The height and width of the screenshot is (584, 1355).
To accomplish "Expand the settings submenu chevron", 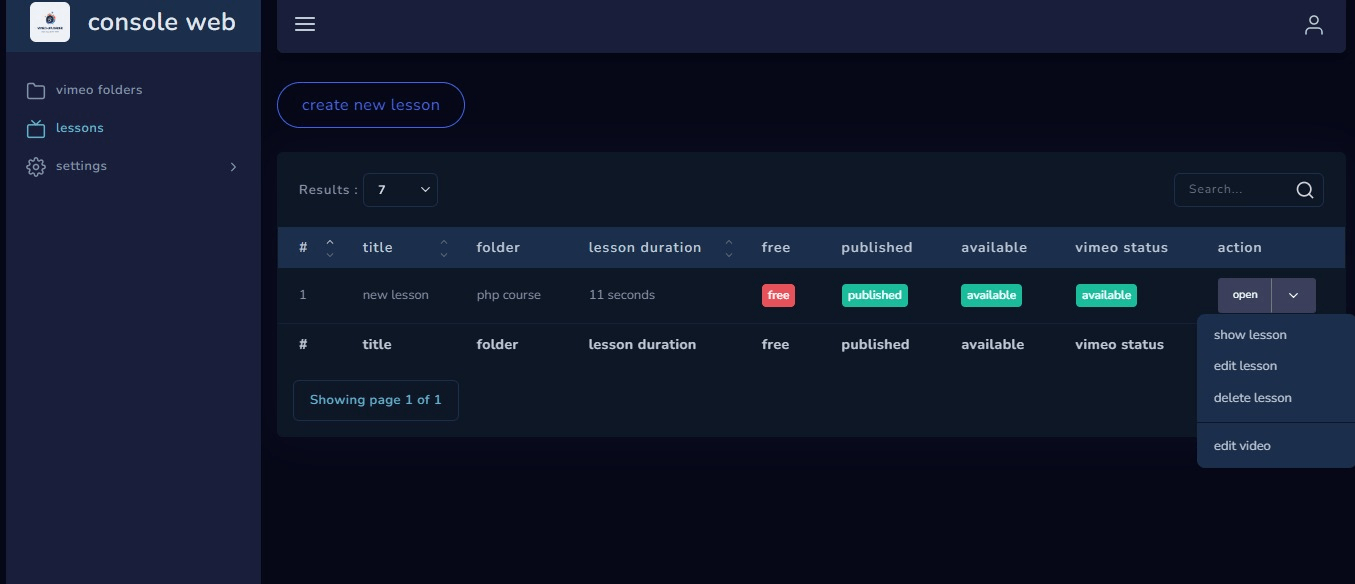I will (x=233, y=167).
